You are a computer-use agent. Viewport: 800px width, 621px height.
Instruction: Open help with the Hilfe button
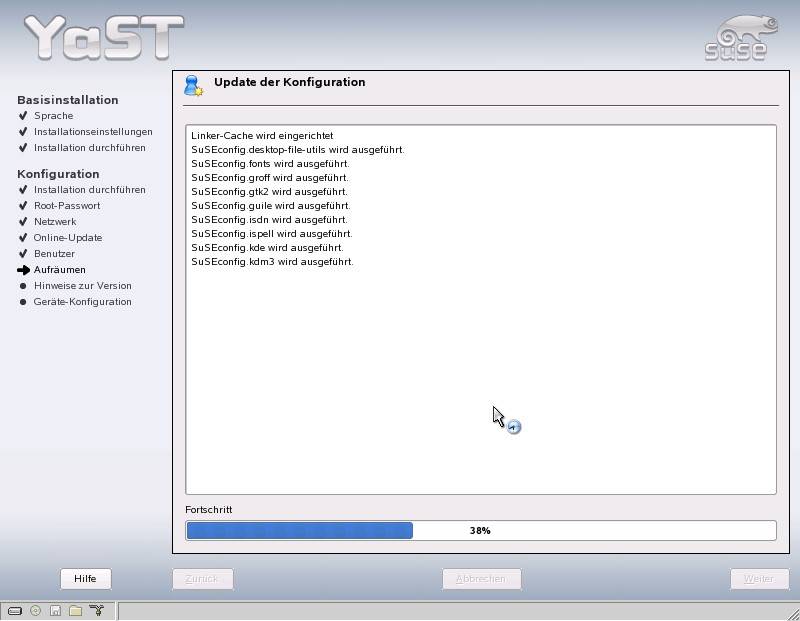click(x=85, y=579)
